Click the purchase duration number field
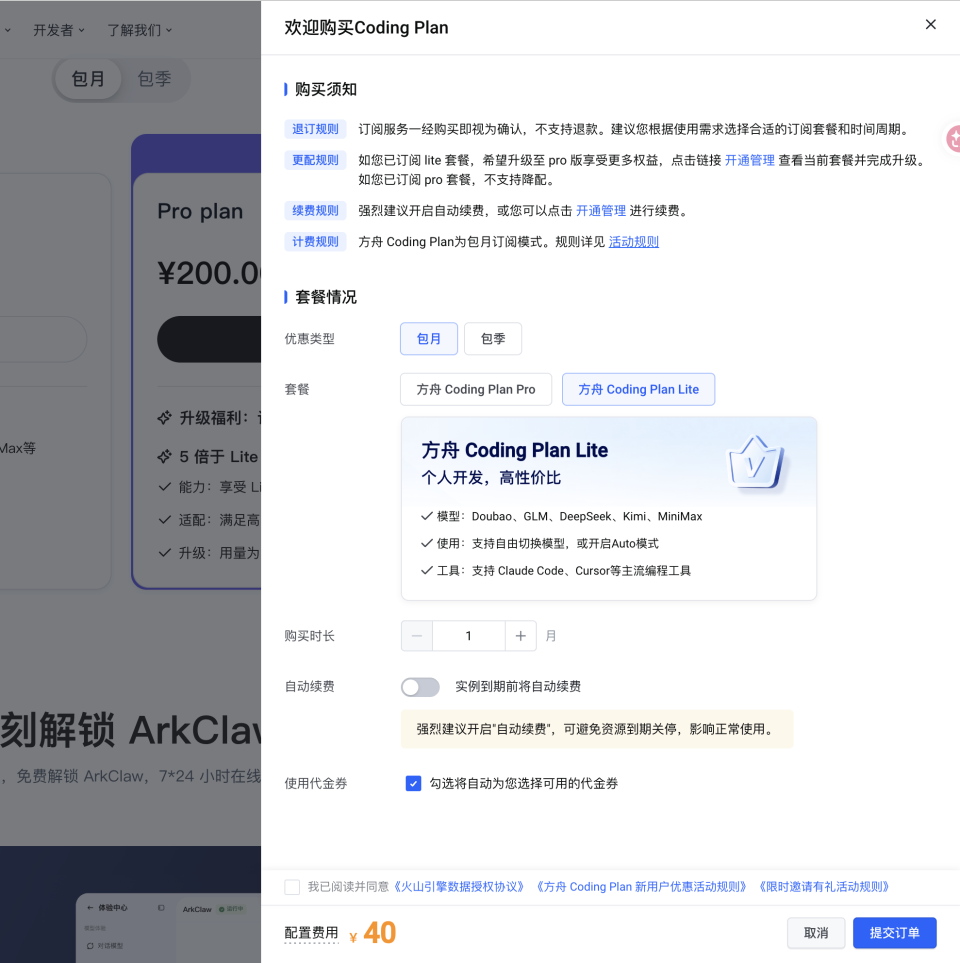The image size is (960, 963). click(x=469, y=636)
